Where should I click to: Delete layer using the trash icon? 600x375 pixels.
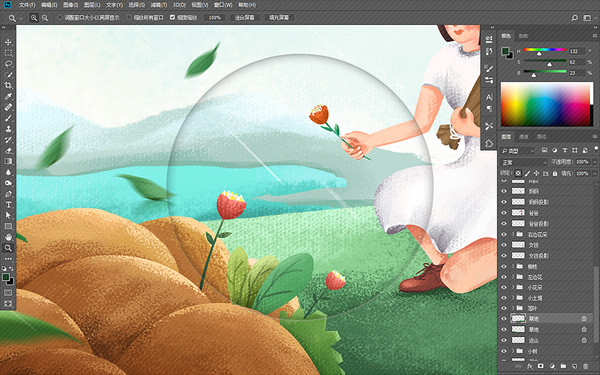pos(585,366)
